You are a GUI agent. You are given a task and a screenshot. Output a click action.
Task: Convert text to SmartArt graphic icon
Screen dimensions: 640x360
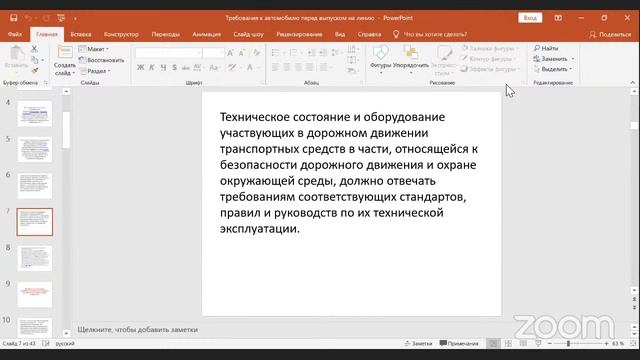(x=352, y=71)
